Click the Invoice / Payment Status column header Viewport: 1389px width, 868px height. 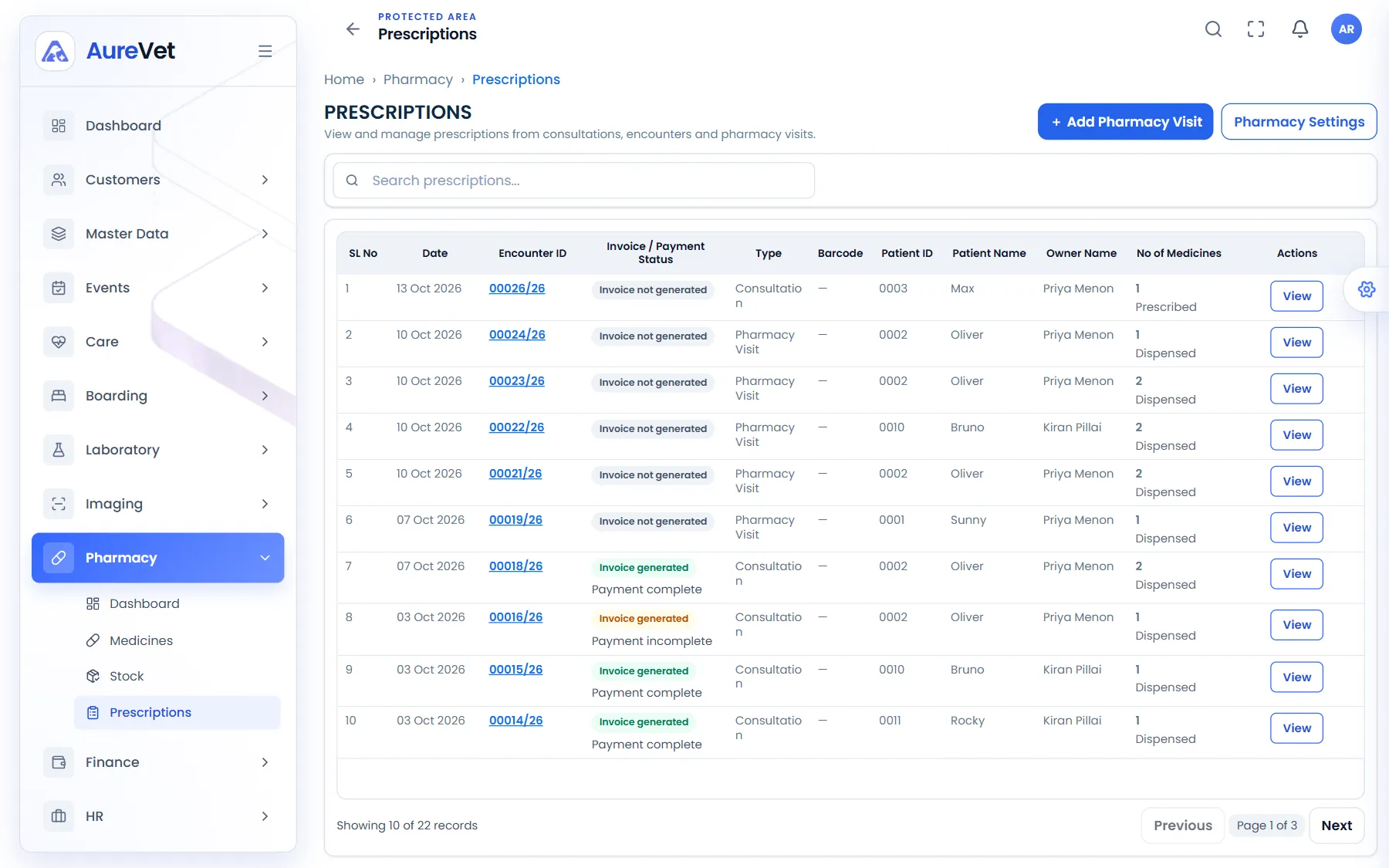(x=655, y=253)
